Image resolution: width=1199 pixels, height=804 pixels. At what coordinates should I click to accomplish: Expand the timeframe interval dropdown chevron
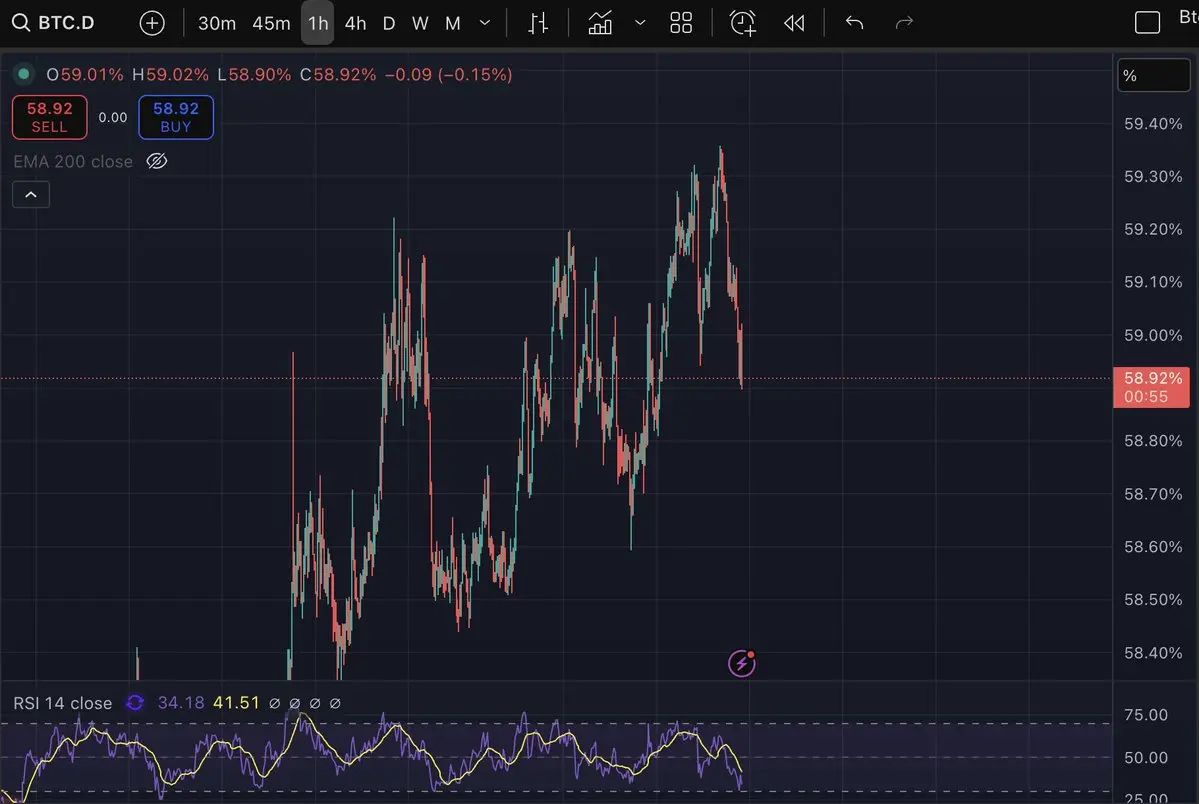(x=485, y=23)
